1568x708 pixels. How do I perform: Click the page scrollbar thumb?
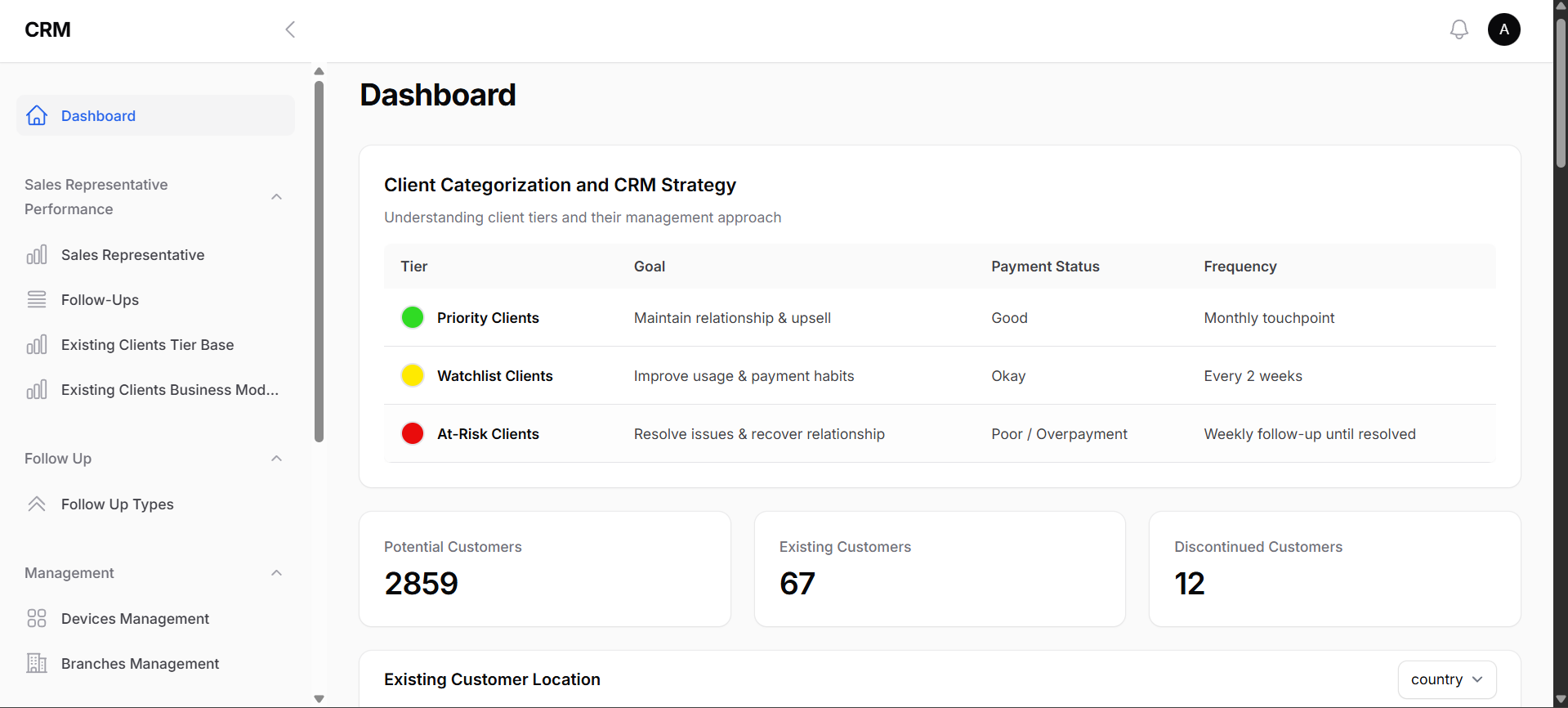click(x=1561, y=92)
